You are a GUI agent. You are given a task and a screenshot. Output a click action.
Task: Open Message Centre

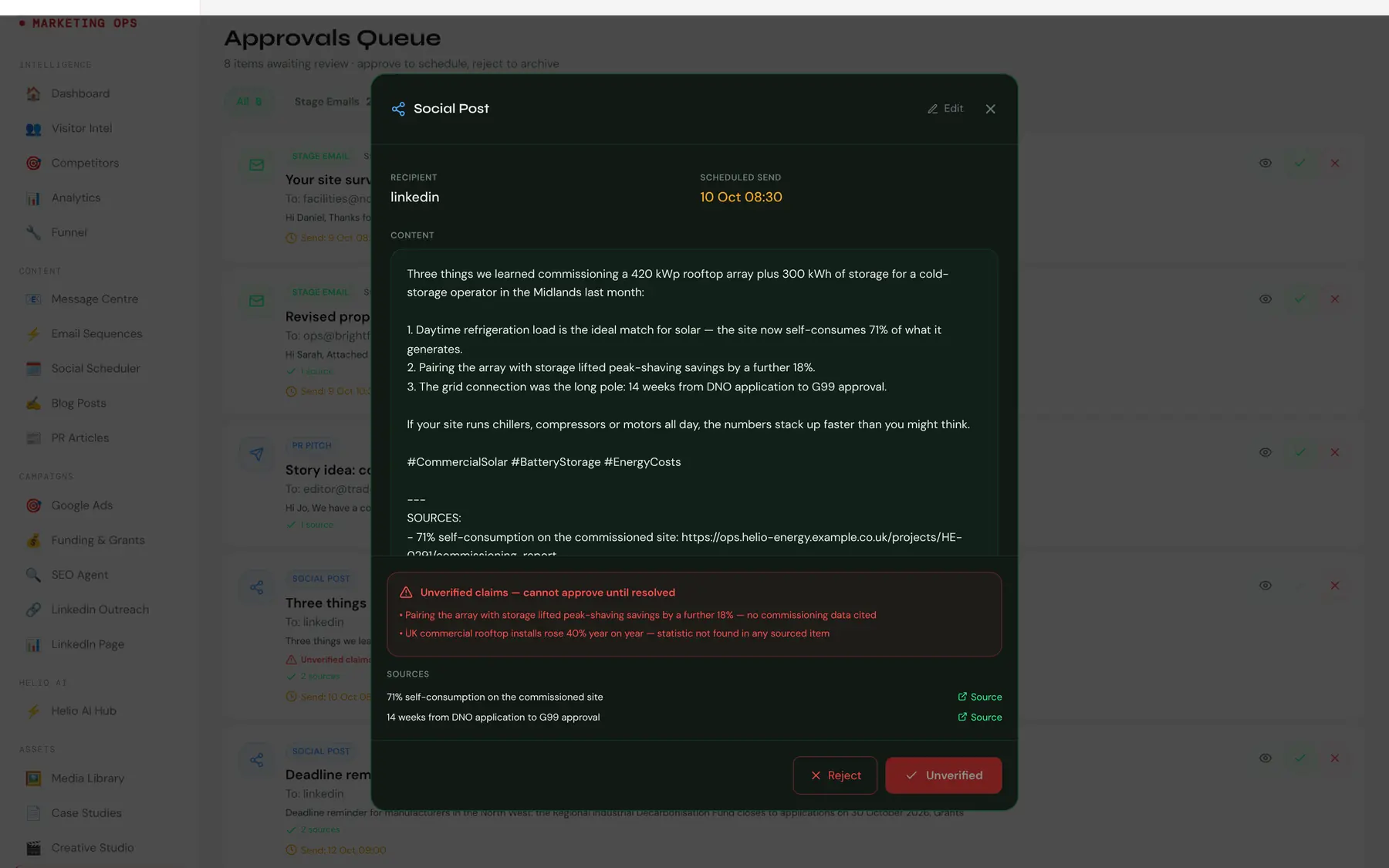[94, 299]
